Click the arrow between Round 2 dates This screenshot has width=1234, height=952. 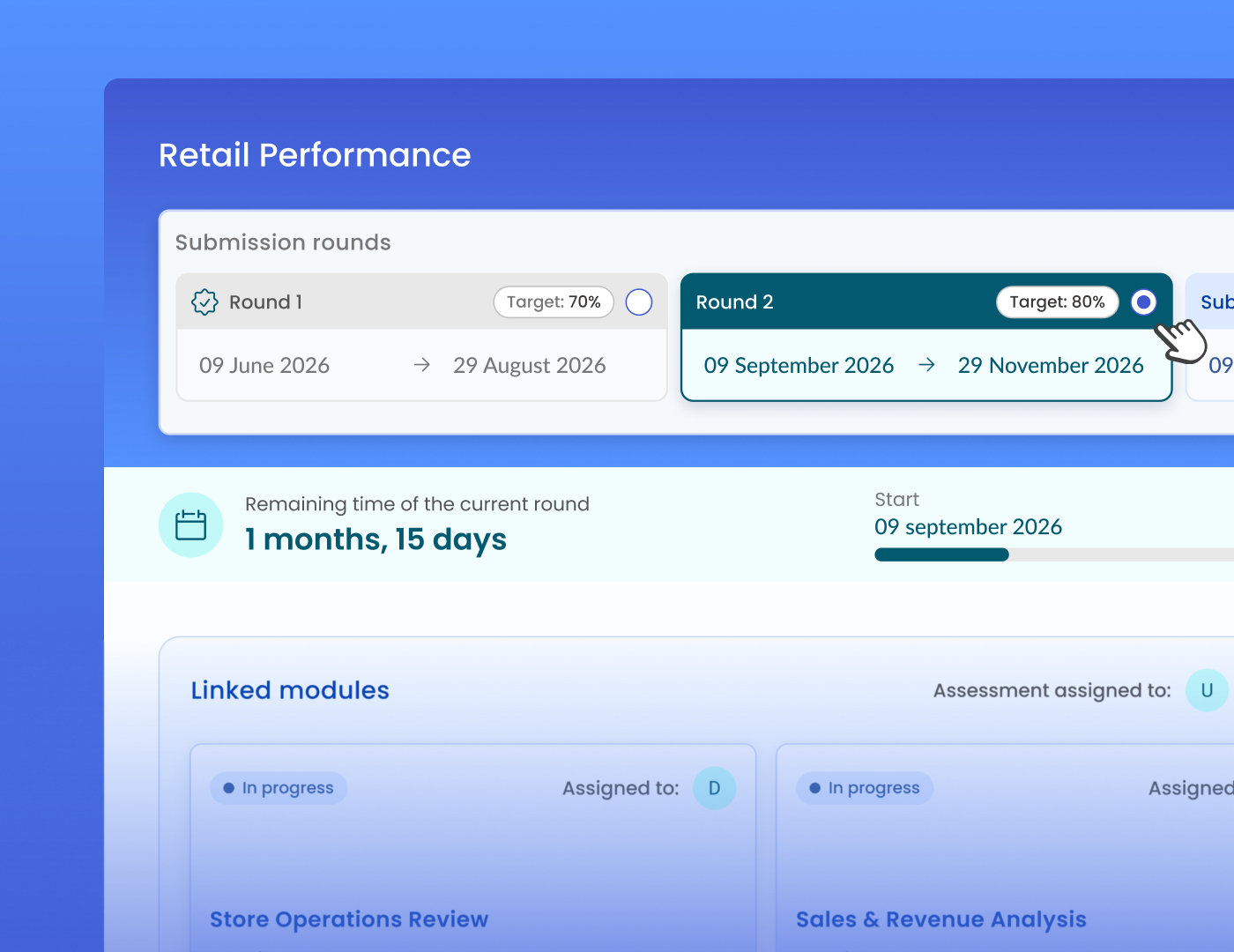click(x=926, y=365)
